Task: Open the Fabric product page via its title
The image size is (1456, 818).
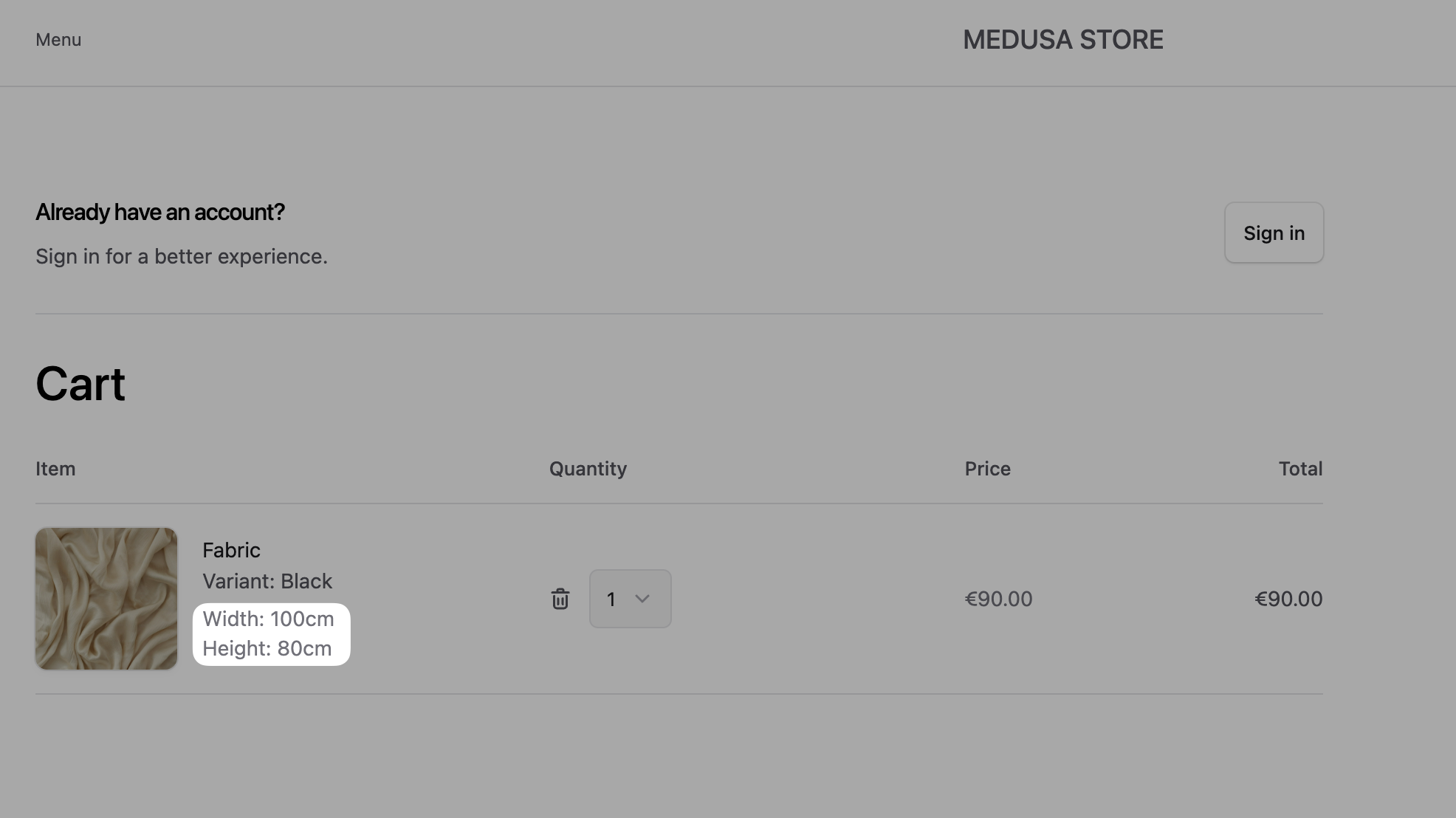Action: pyautogui.click(x=231, y=550)
